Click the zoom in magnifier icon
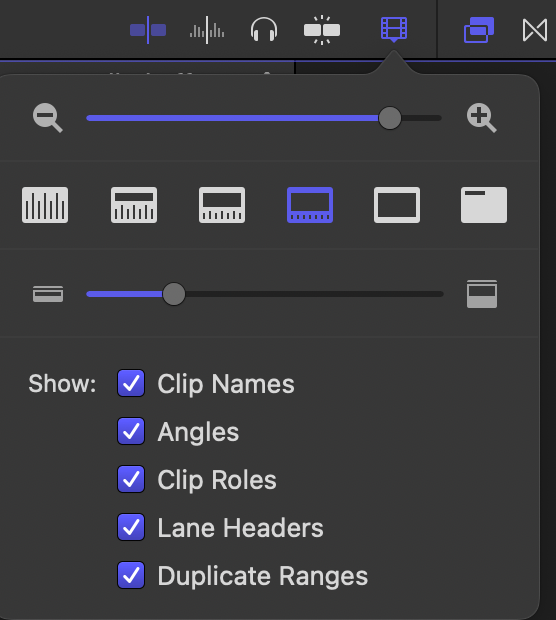556x620 pixels. tap(481, 118)
